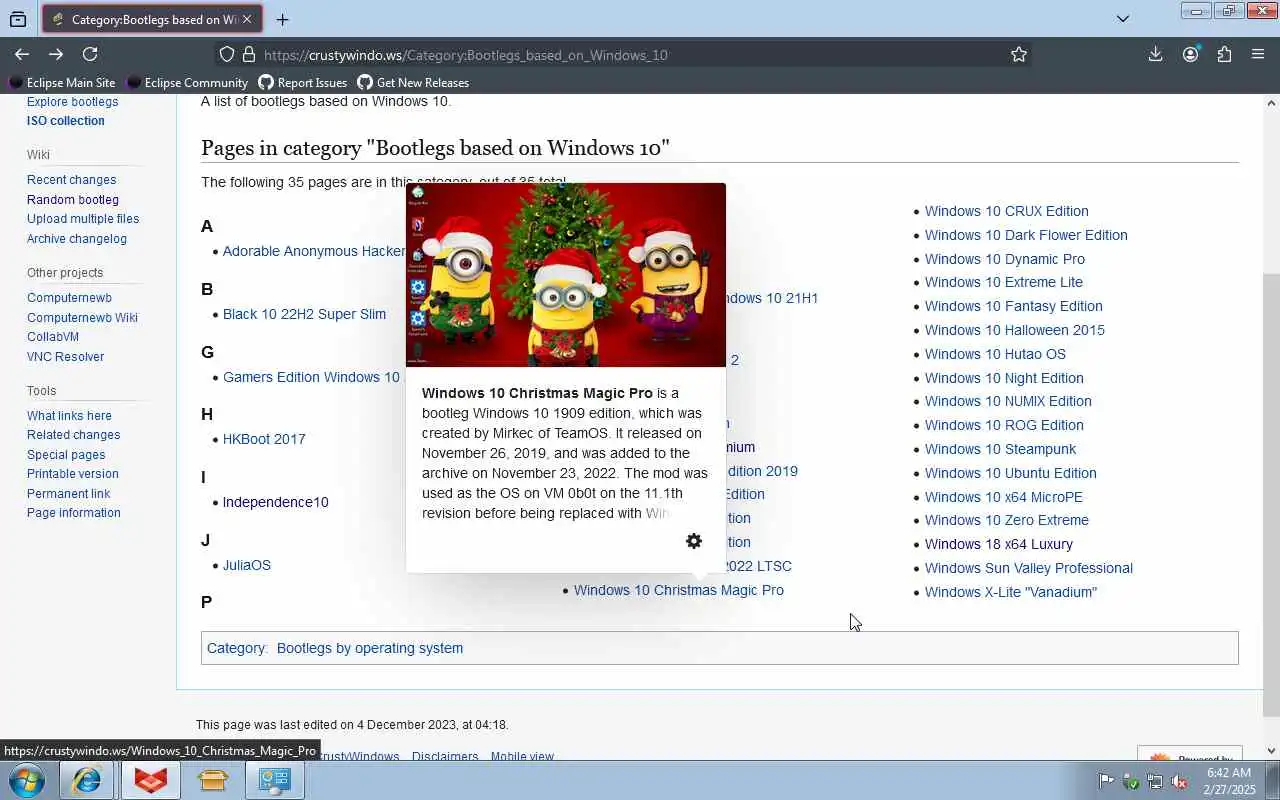Open the page preview settings gear icon
1280x800 pixels.
coord(694,541)
